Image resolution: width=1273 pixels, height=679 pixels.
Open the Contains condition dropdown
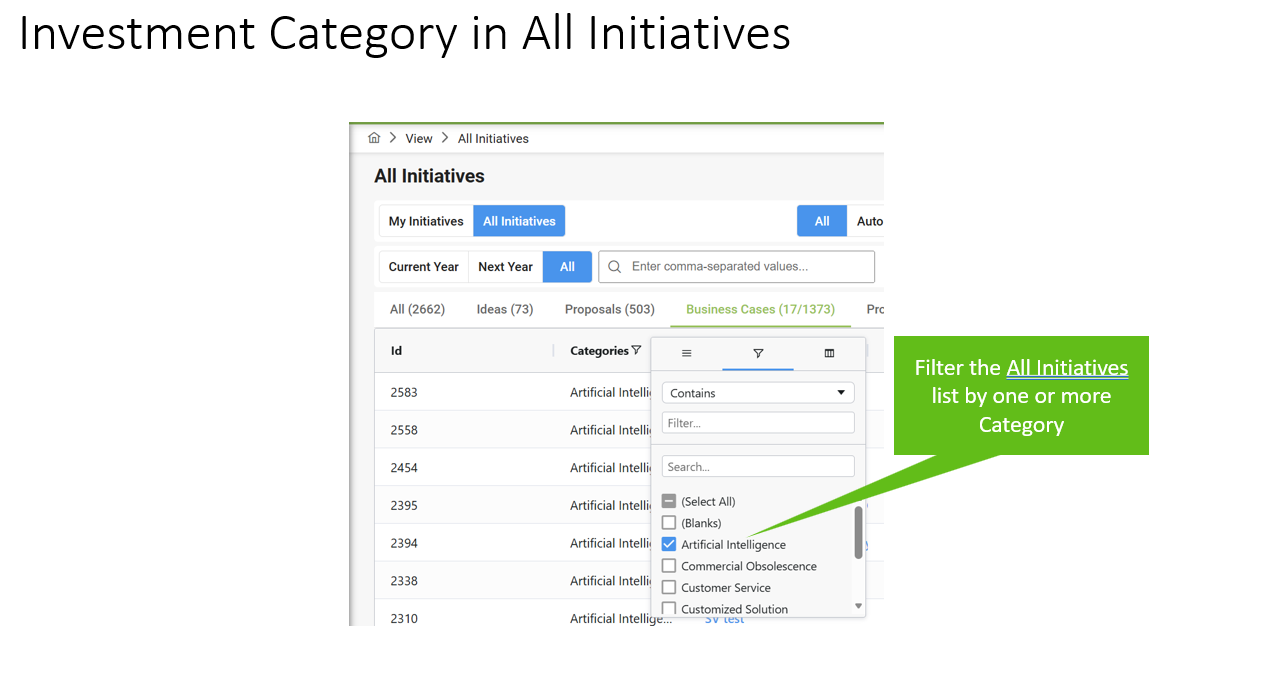click(x=758, y=393)
